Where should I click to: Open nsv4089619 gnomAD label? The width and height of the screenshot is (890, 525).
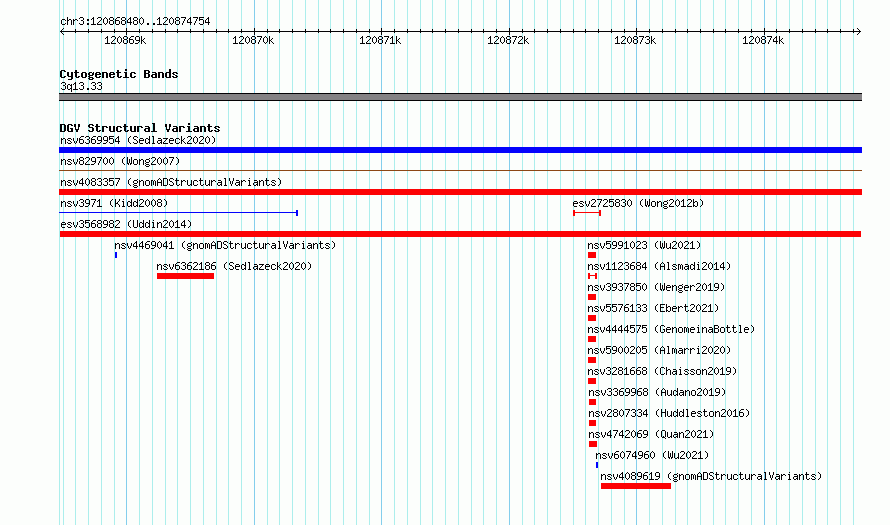[x=711, y=476]
